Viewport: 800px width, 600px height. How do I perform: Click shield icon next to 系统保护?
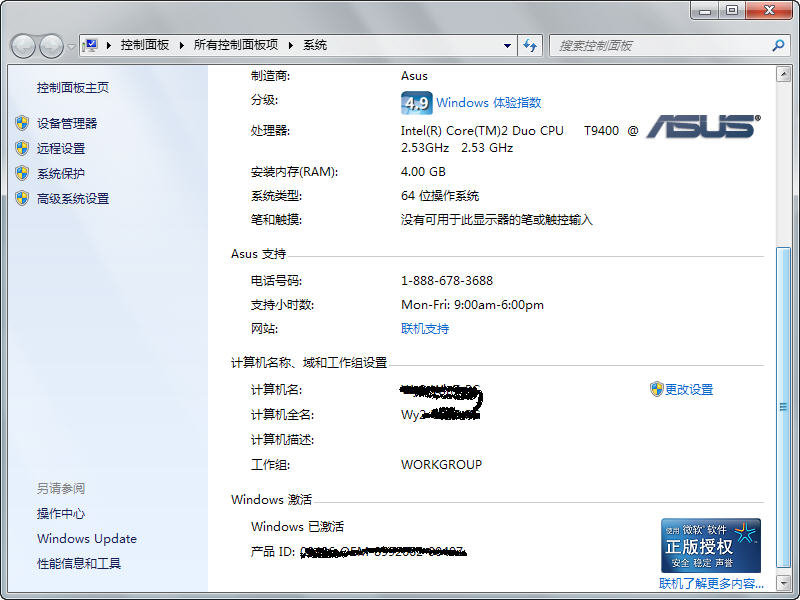click(22, 173)
